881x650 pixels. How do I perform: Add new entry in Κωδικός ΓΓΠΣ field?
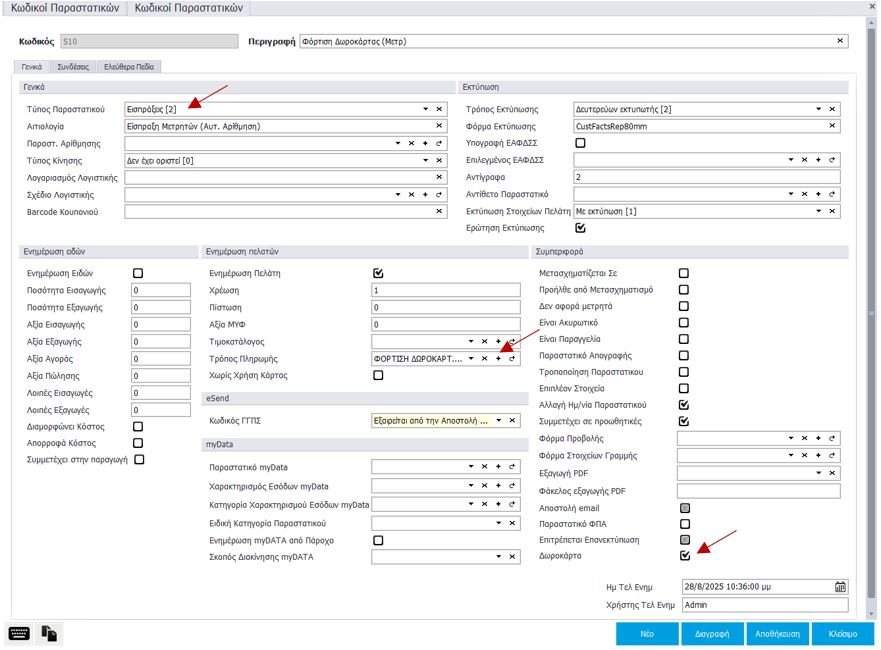497,421
